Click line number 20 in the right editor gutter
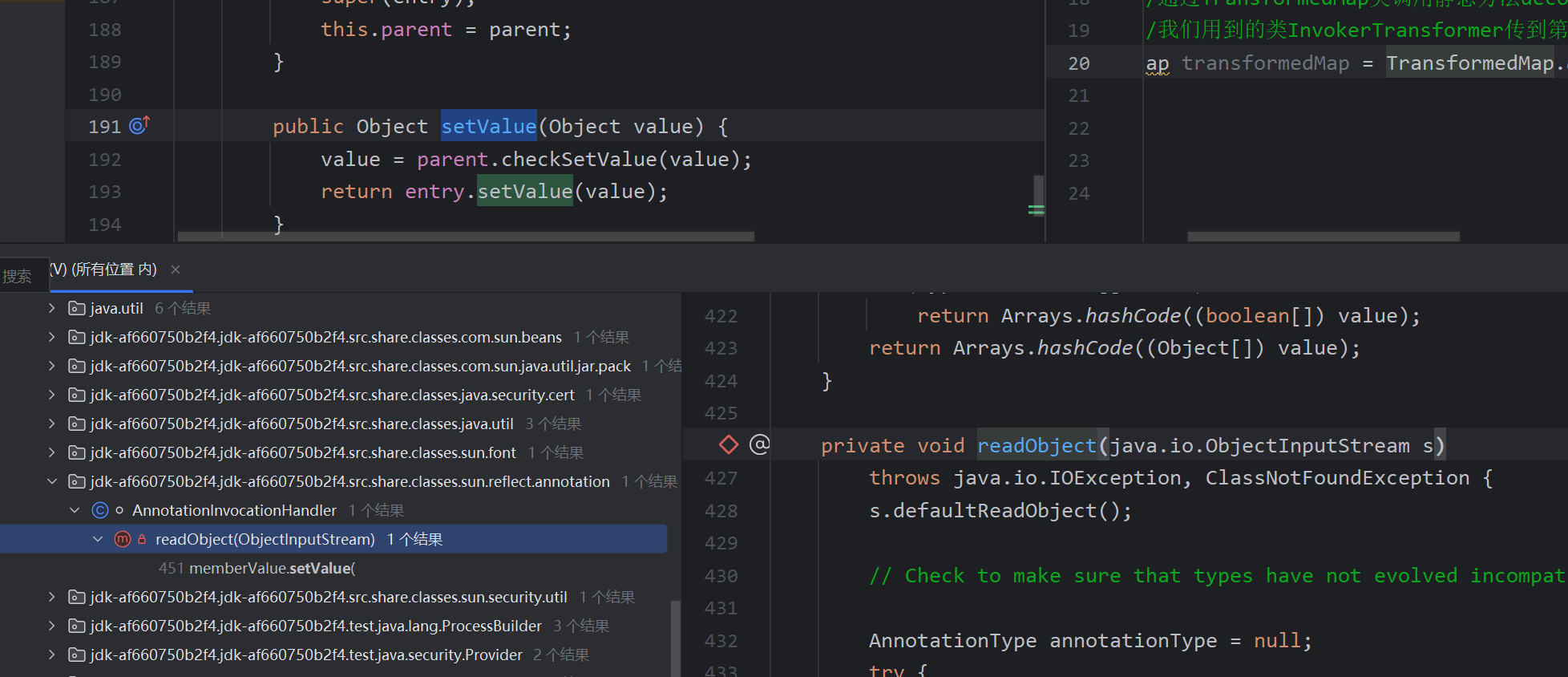 pos(1079,63)
